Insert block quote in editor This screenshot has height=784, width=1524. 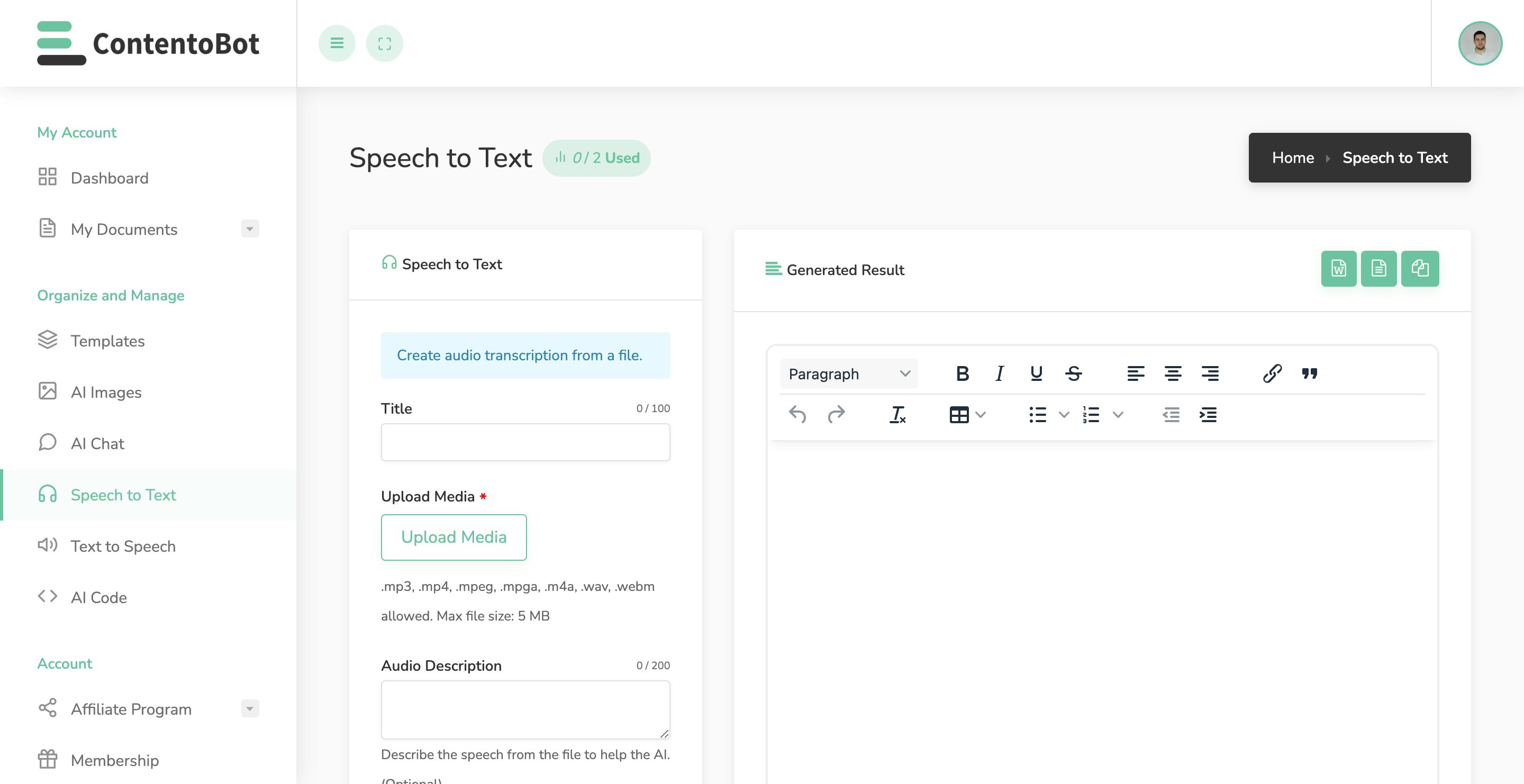point(1309,373)
